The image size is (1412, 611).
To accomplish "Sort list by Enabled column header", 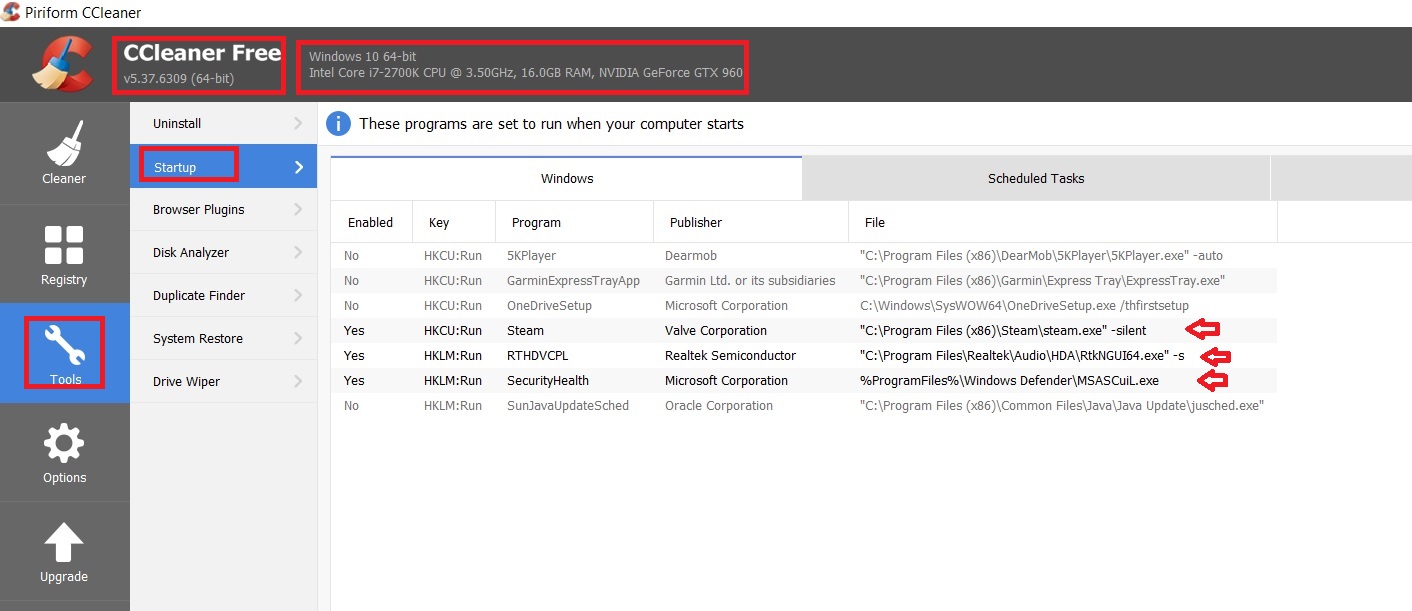I will (x=370, y=223).
